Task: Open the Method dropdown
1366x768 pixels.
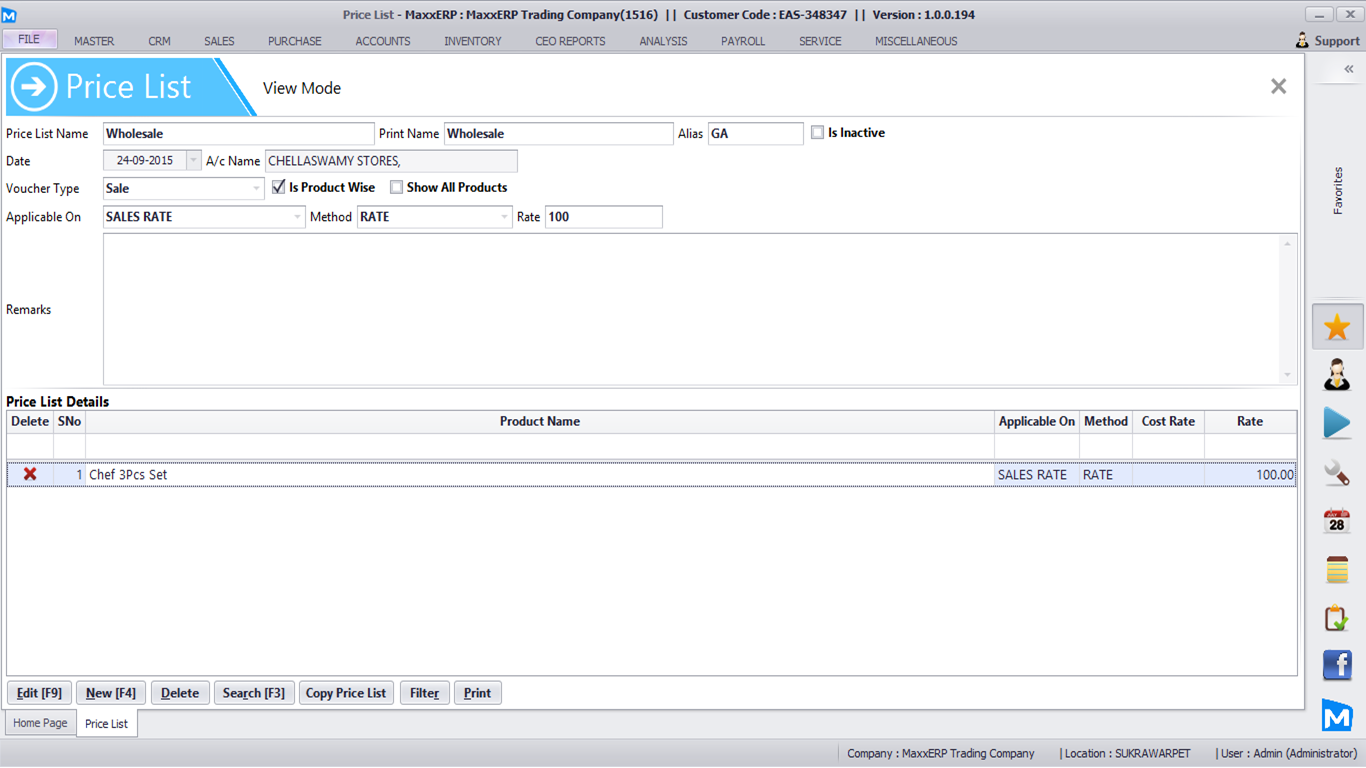Action: (504, 217)
